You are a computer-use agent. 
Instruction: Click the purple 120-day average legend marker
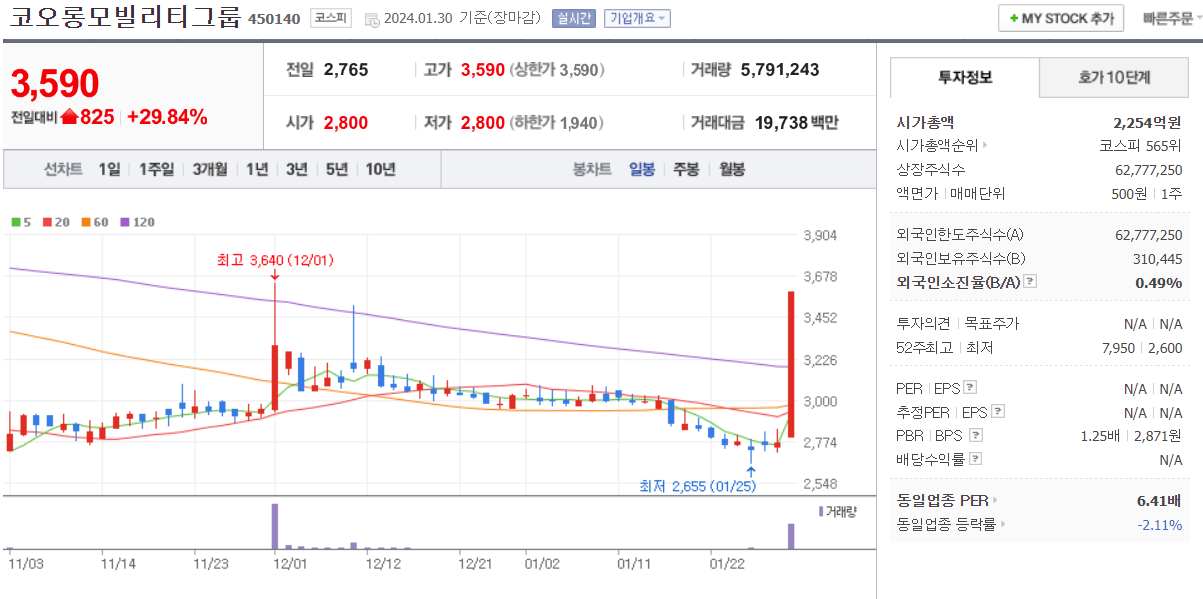(137, 222)
